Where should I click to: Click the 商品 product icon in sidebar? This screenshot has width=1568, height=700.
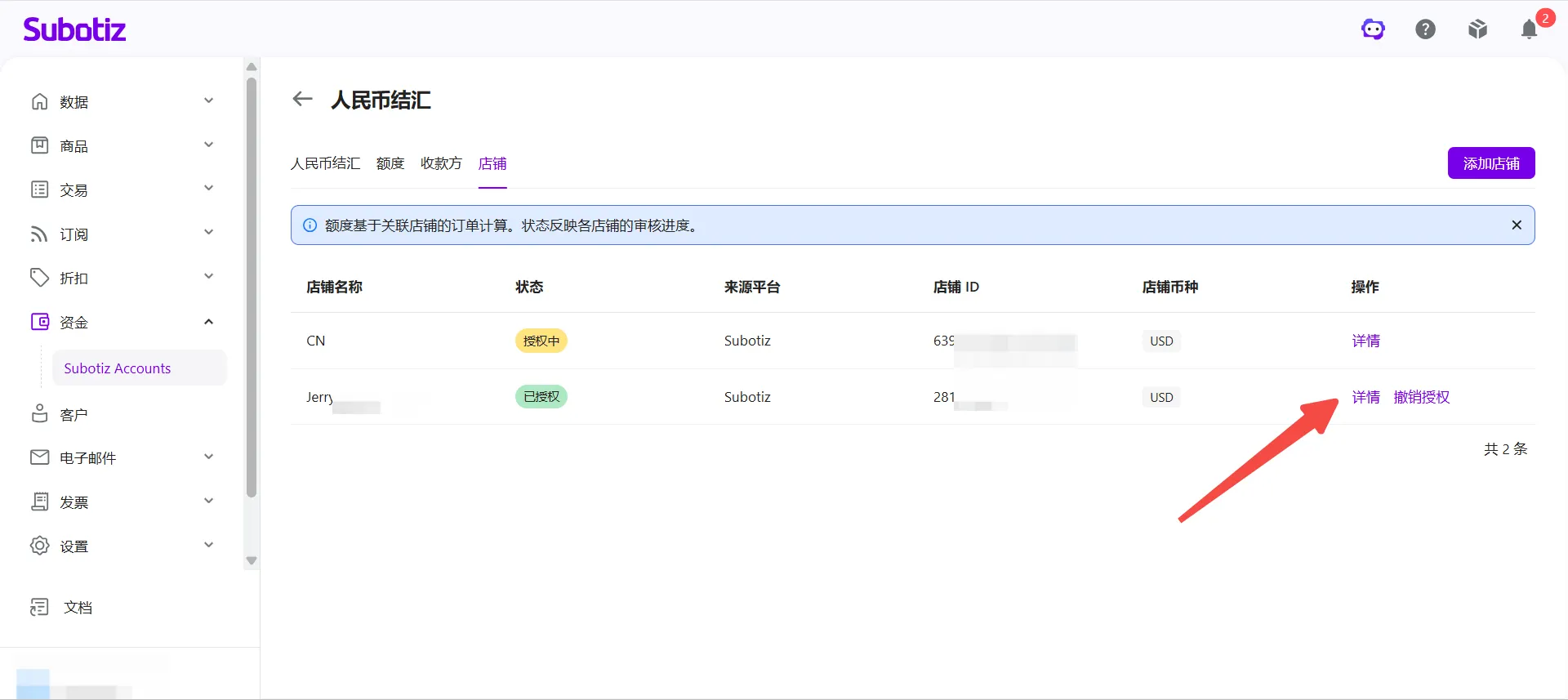[39, 145]
